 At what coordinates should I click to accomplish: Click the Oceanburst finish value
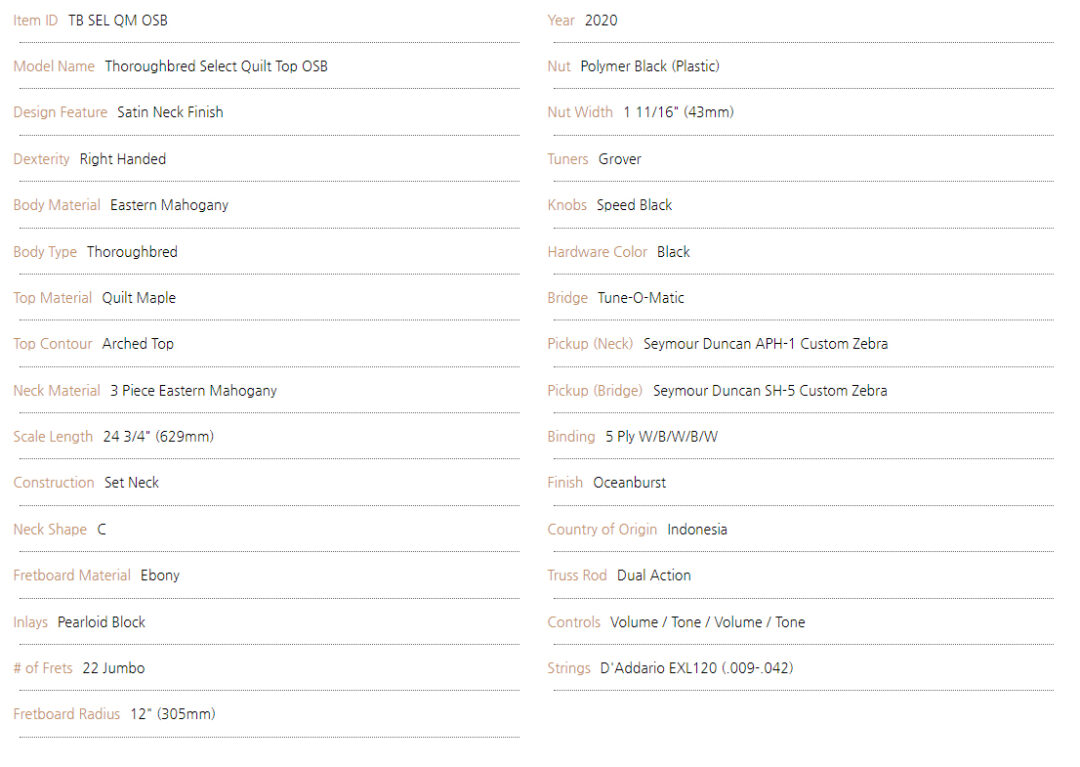click(x=630, y=483)
